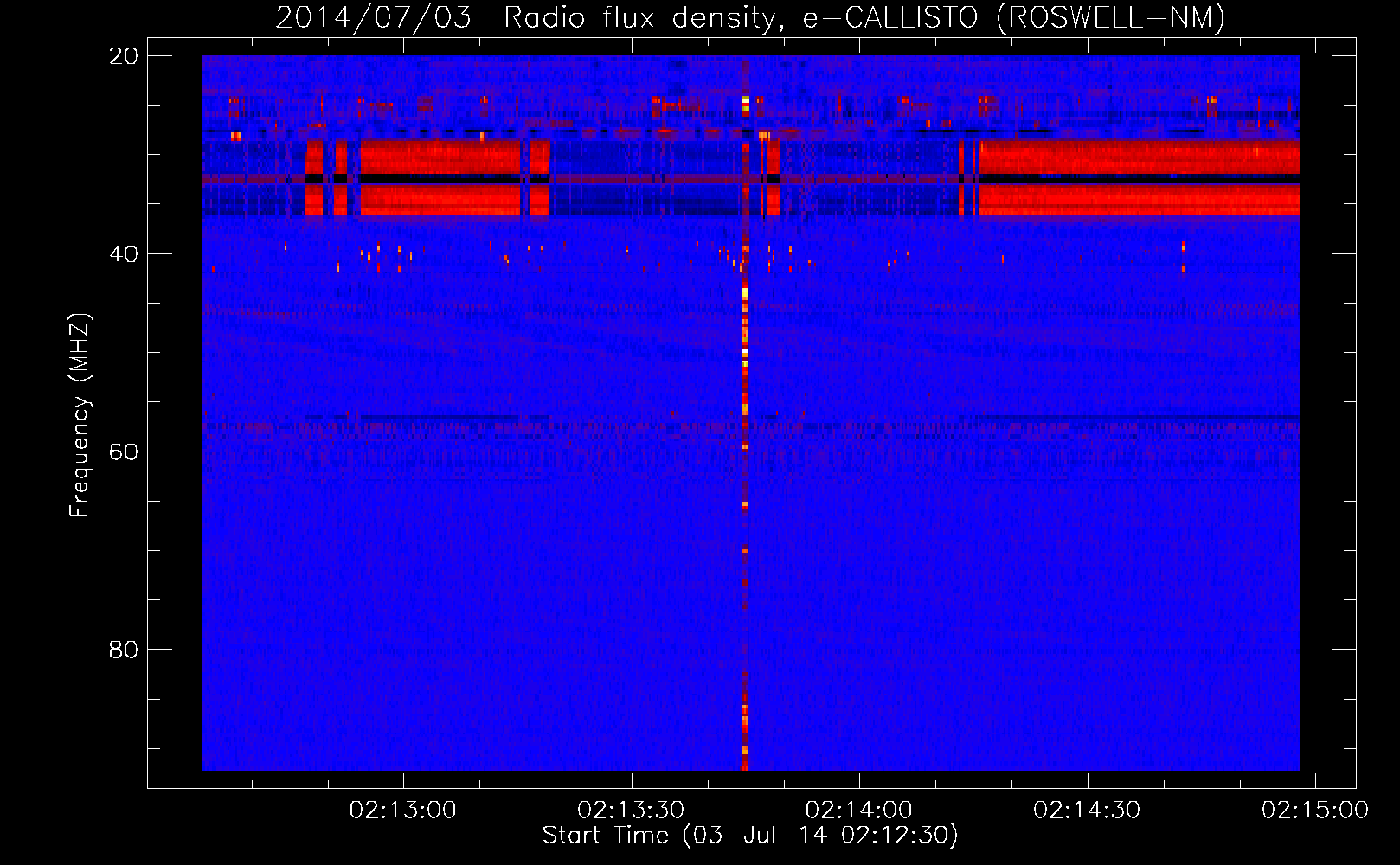Image resolution: width=1400 pixels, height=865 pixels.
Task: Click the 'Frequency (MHZ)' axis label
Action: [79, 415]
